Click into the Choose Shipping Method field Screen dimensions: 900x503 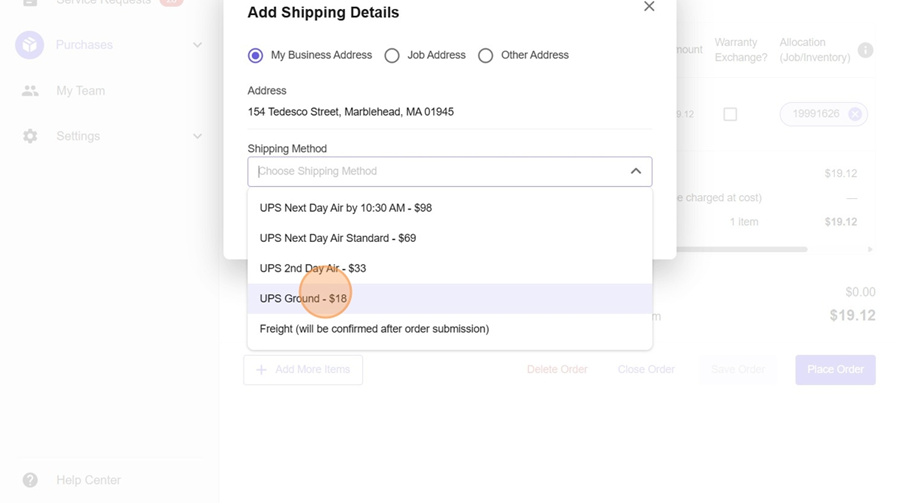tap(430, 171)
